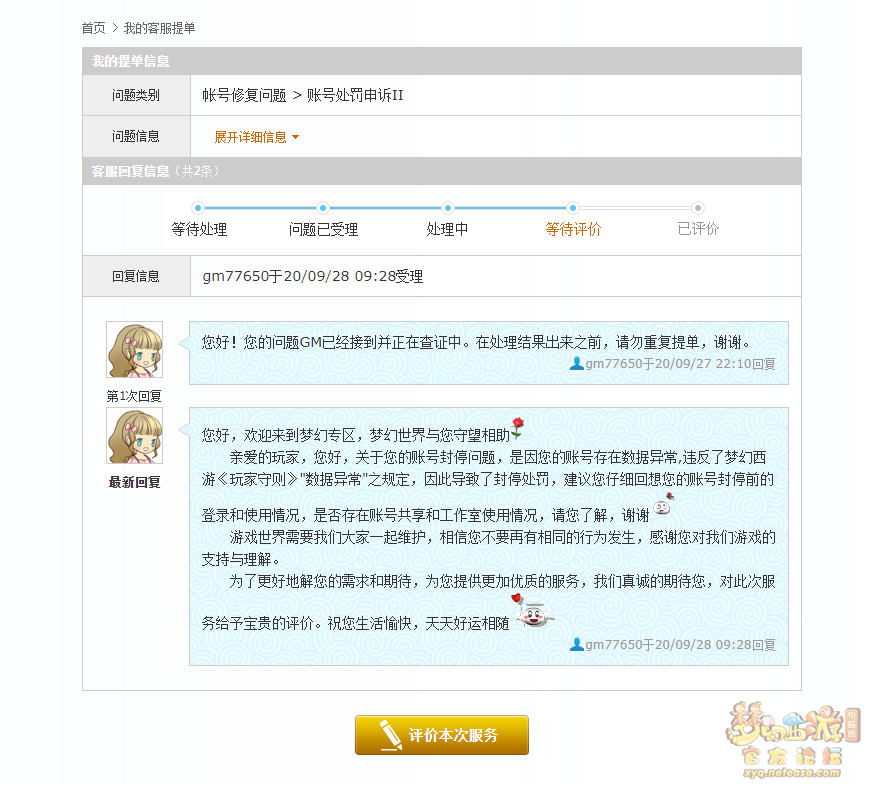The image size is (872, 785).
Task: Click the greyed 已评价 progress step dot
Action: pos(698,208)
